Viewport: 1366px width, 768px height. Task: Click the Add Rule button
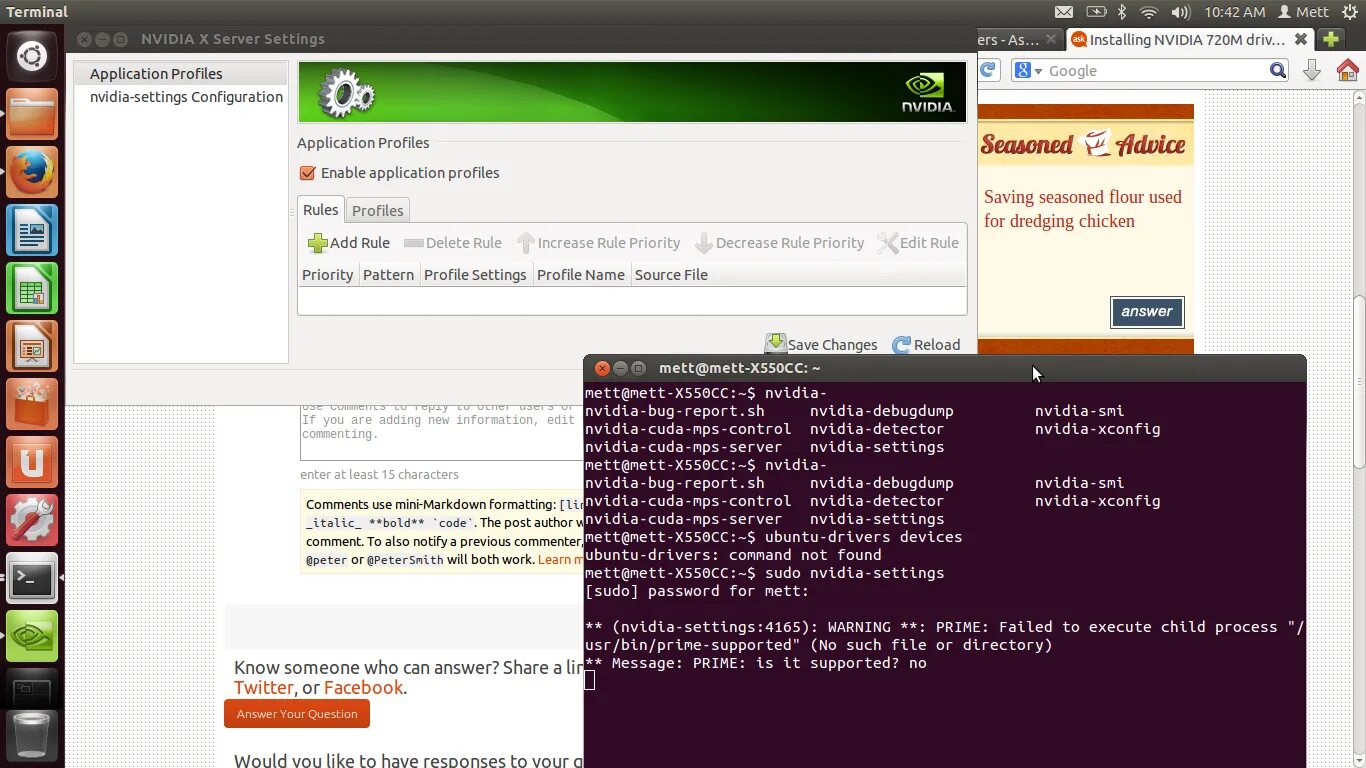(x=349, y=243)
